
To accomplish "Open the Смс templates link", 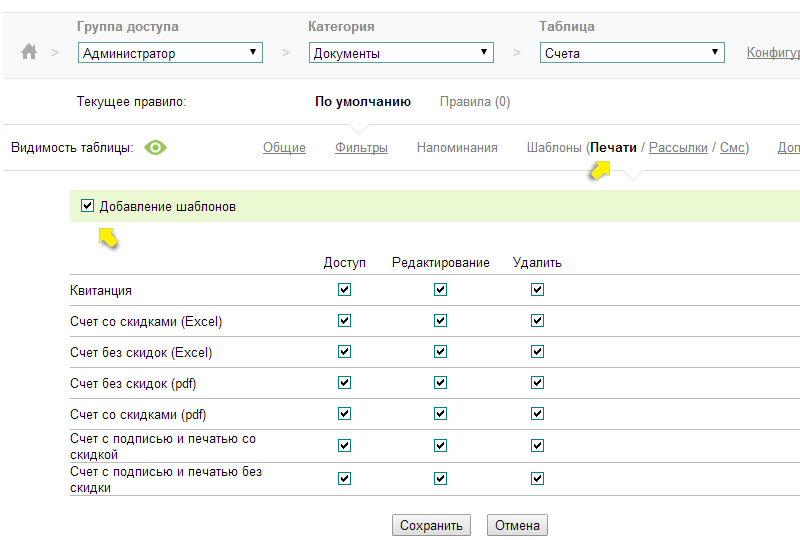I will coord(732,148).
